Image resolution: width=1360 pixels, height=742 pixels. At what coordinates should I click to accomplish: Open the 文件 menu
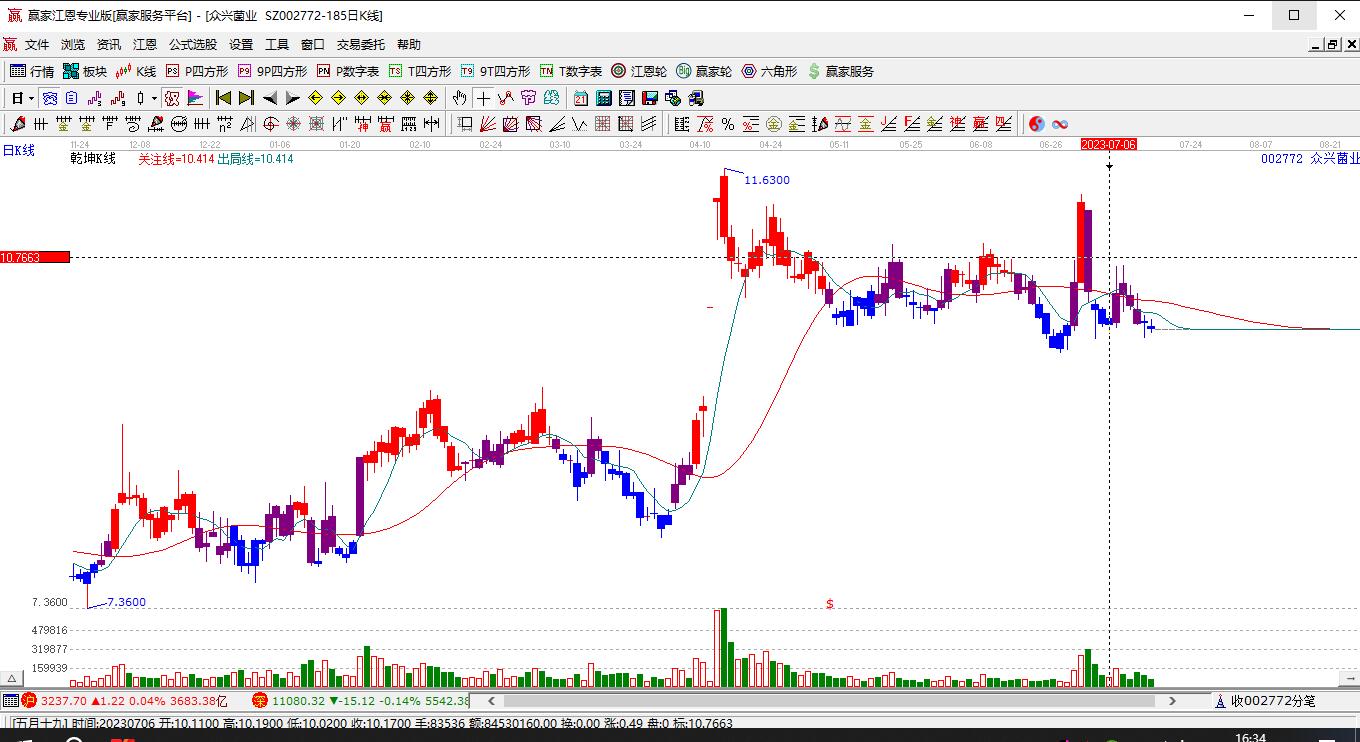(37, 45)
